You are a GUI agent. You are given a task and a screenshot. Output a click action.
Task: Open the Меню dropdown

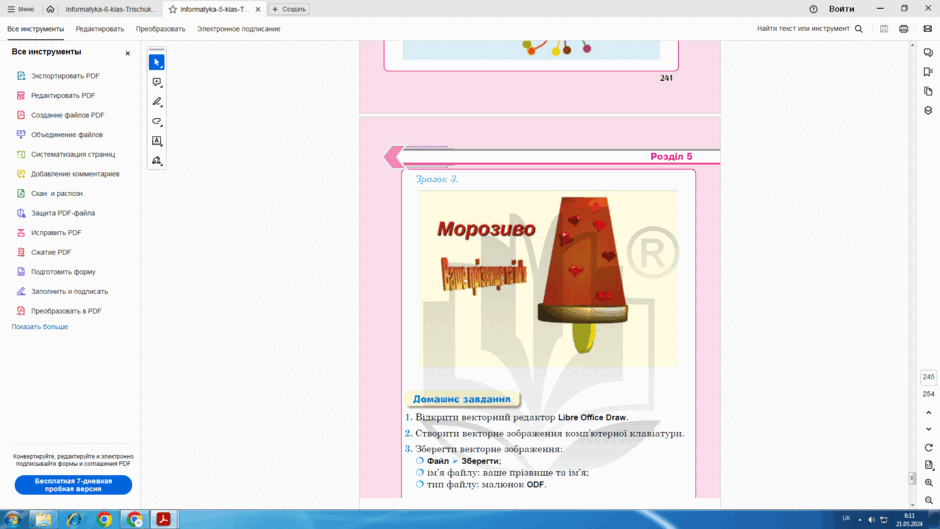tap(21, 9)
